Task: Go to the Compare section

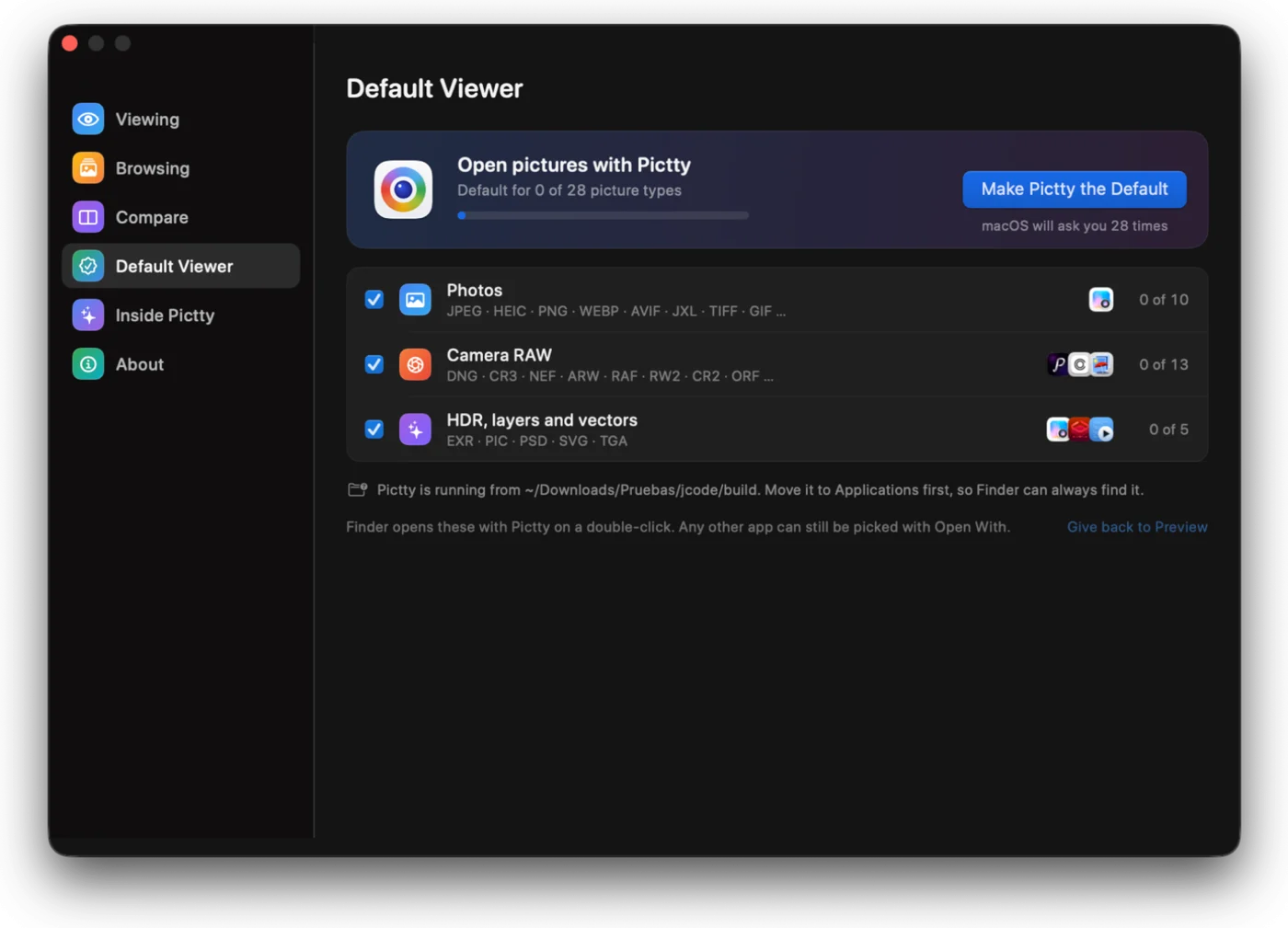Action: 181,217
